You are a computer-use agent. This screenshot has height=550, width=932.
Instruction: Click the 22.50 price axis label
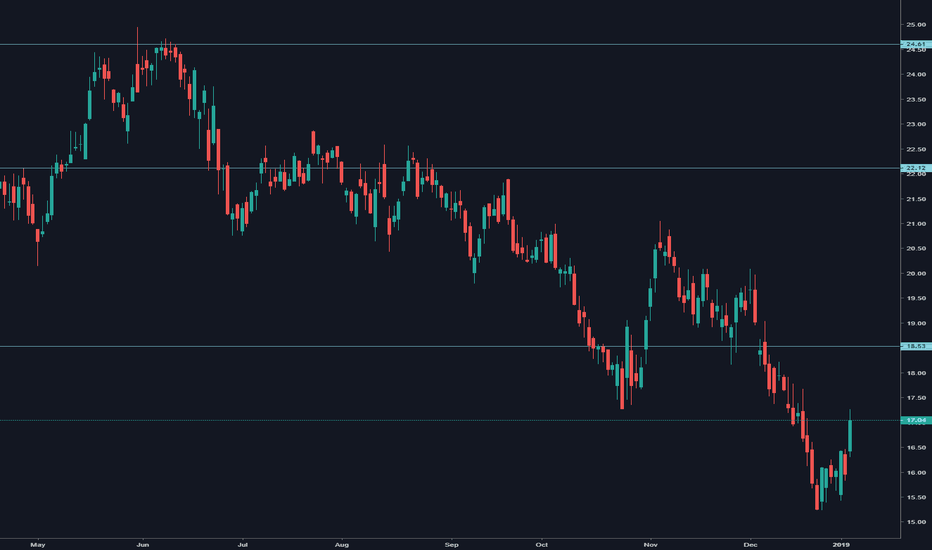pyautogui.click(x=916, y=149)
